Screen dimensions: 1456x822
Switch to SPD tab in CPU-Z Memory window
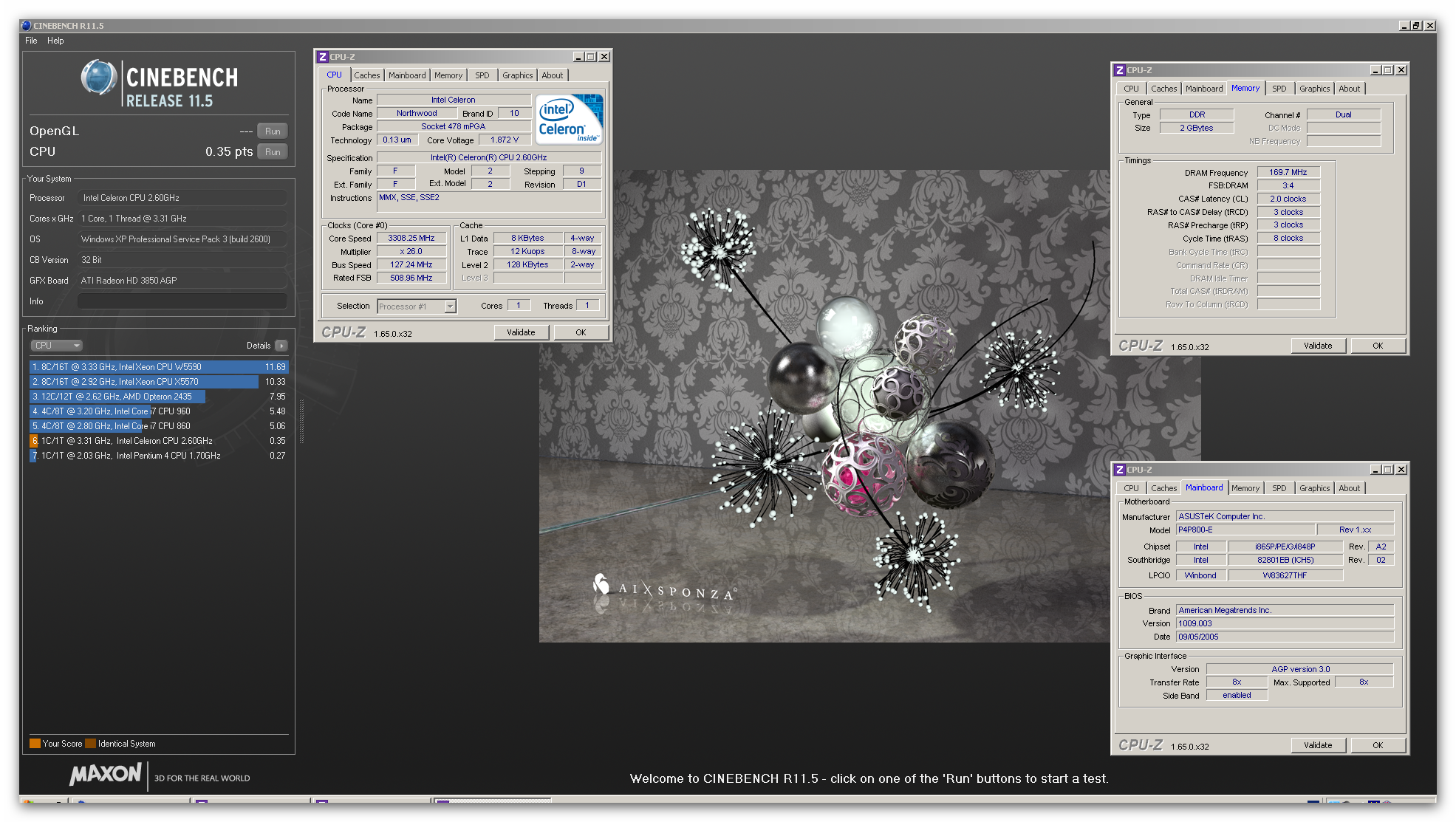coord(1279,89)
